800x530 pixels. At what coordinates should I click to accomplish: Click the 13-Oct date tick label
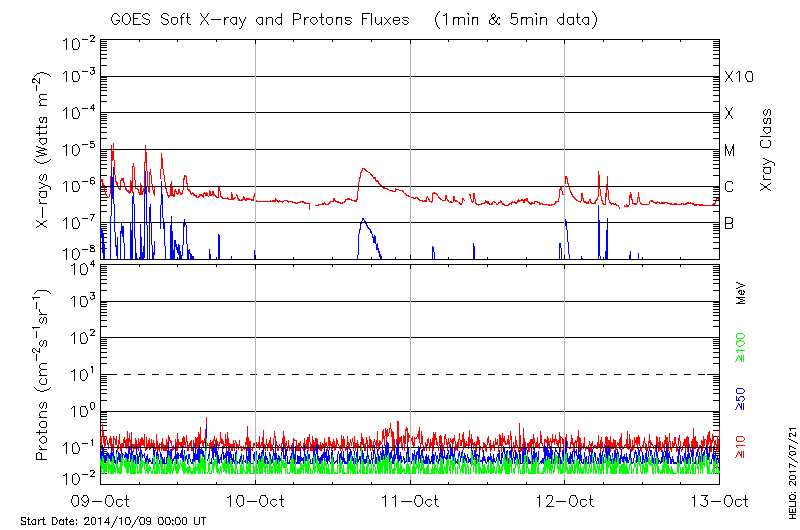[718, 501]
